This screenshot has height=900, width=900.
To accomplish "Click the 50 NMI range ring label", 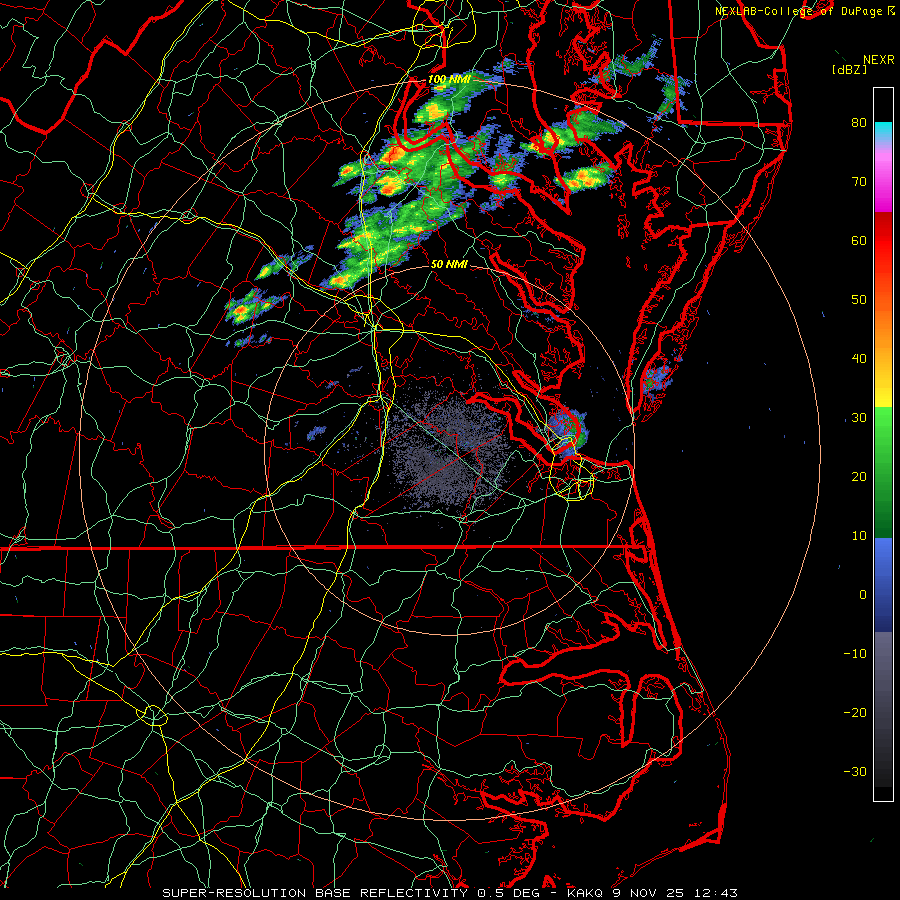I will (x=449, y=264).
